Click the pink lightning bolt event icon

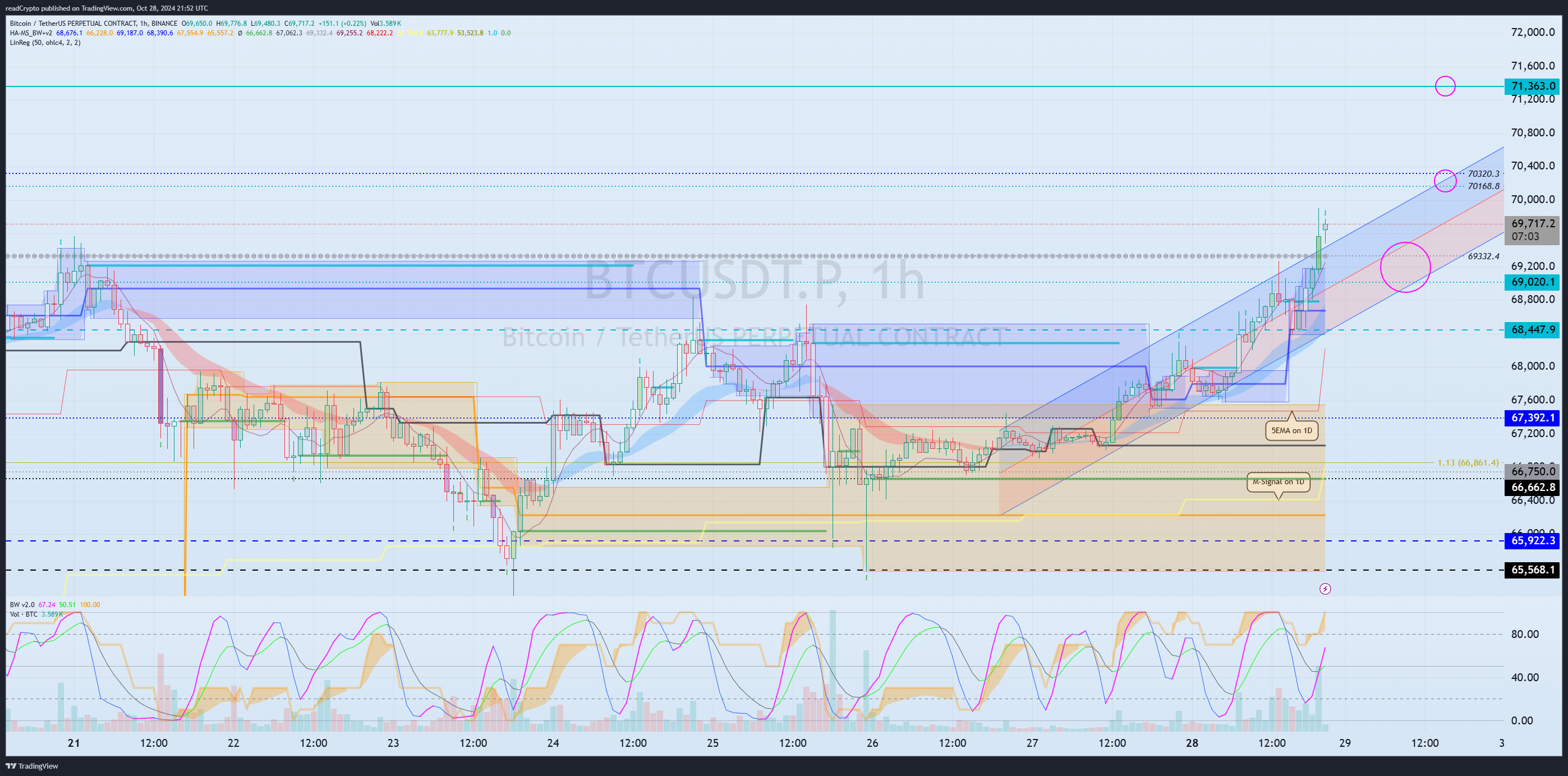click(x=1325, y=589)
